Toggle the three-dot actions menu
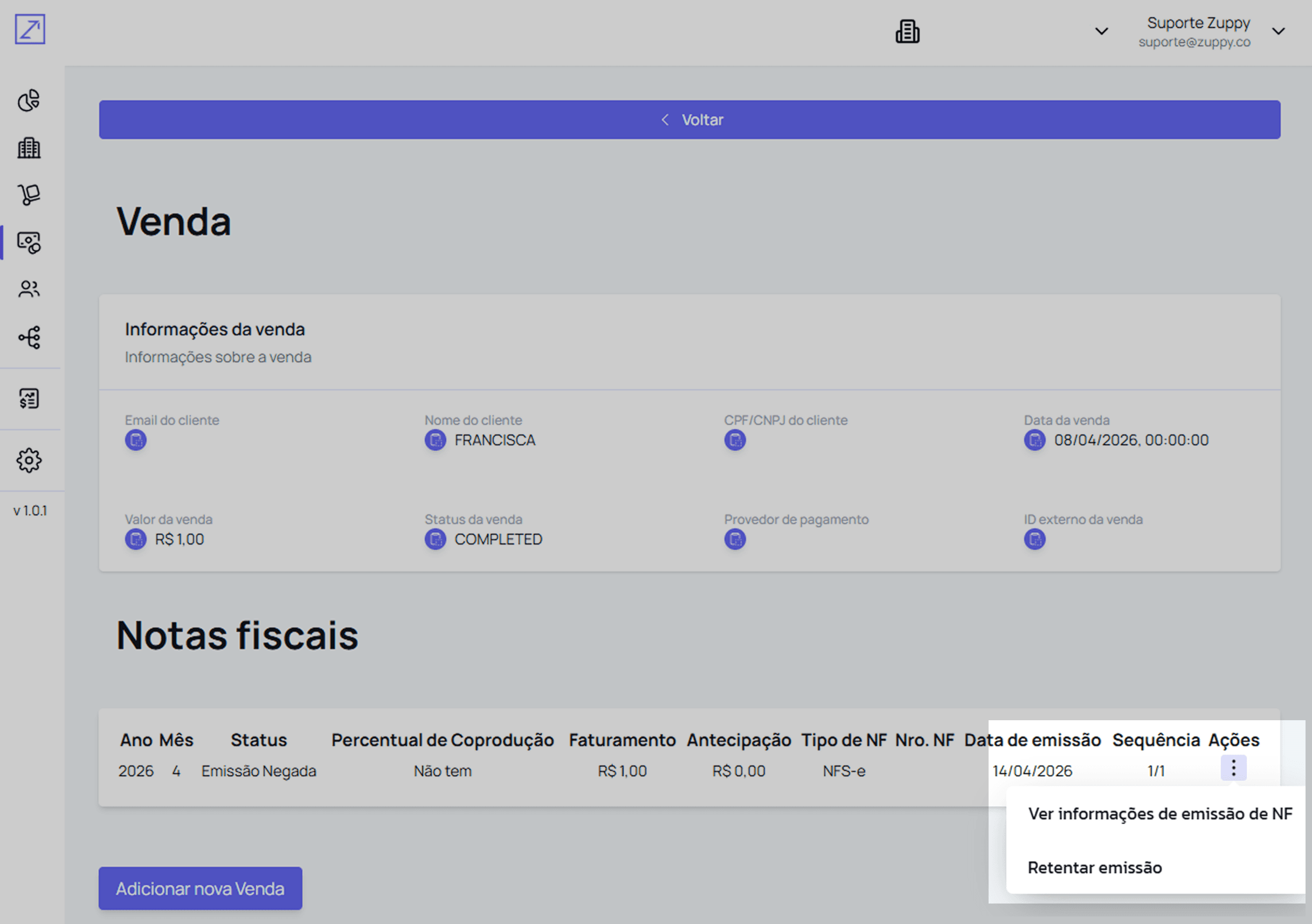This screenshot has height=924, width=1312. (x=1233, y=768)
